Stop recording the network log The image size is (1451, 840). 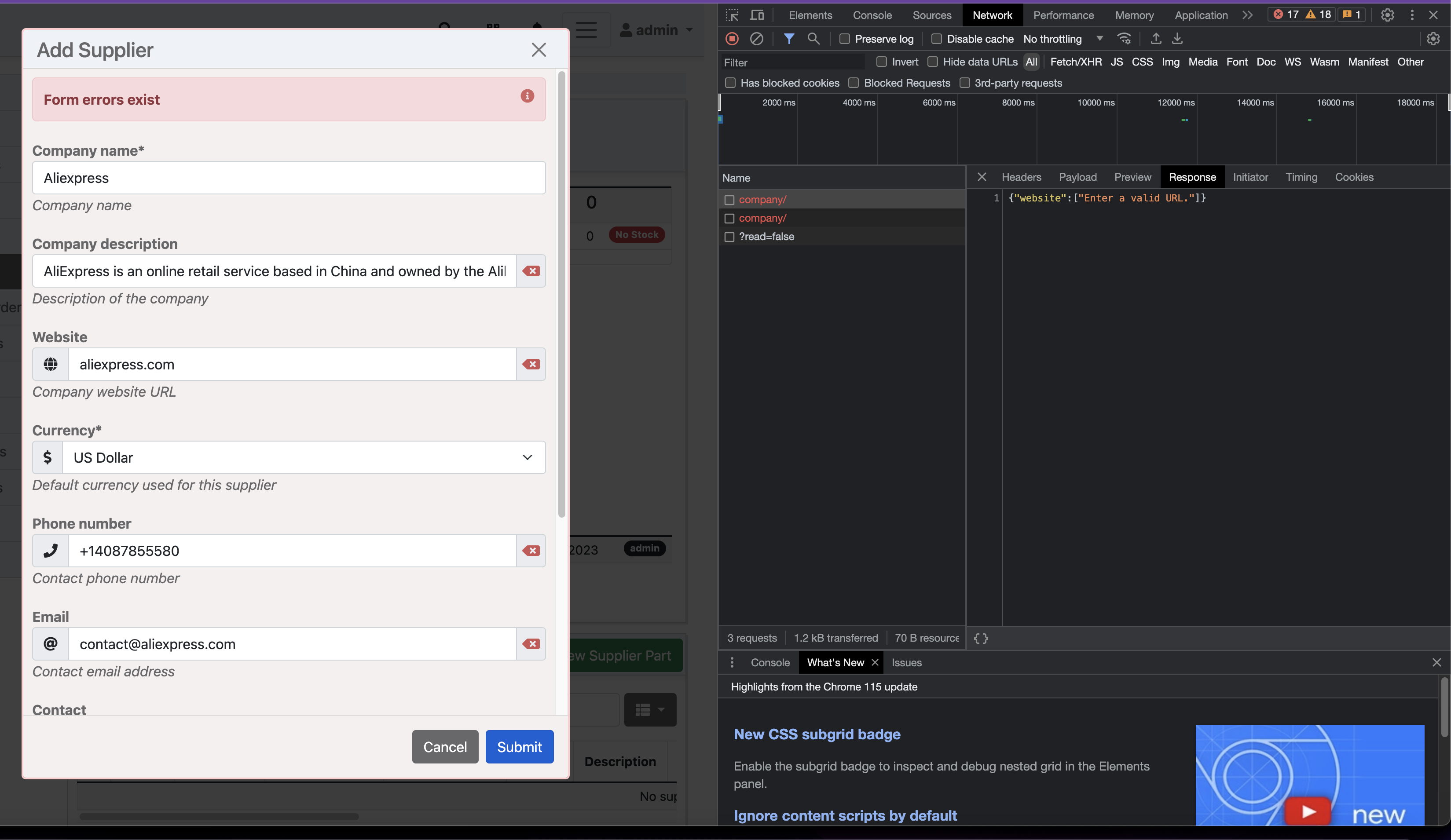(731, 39)
